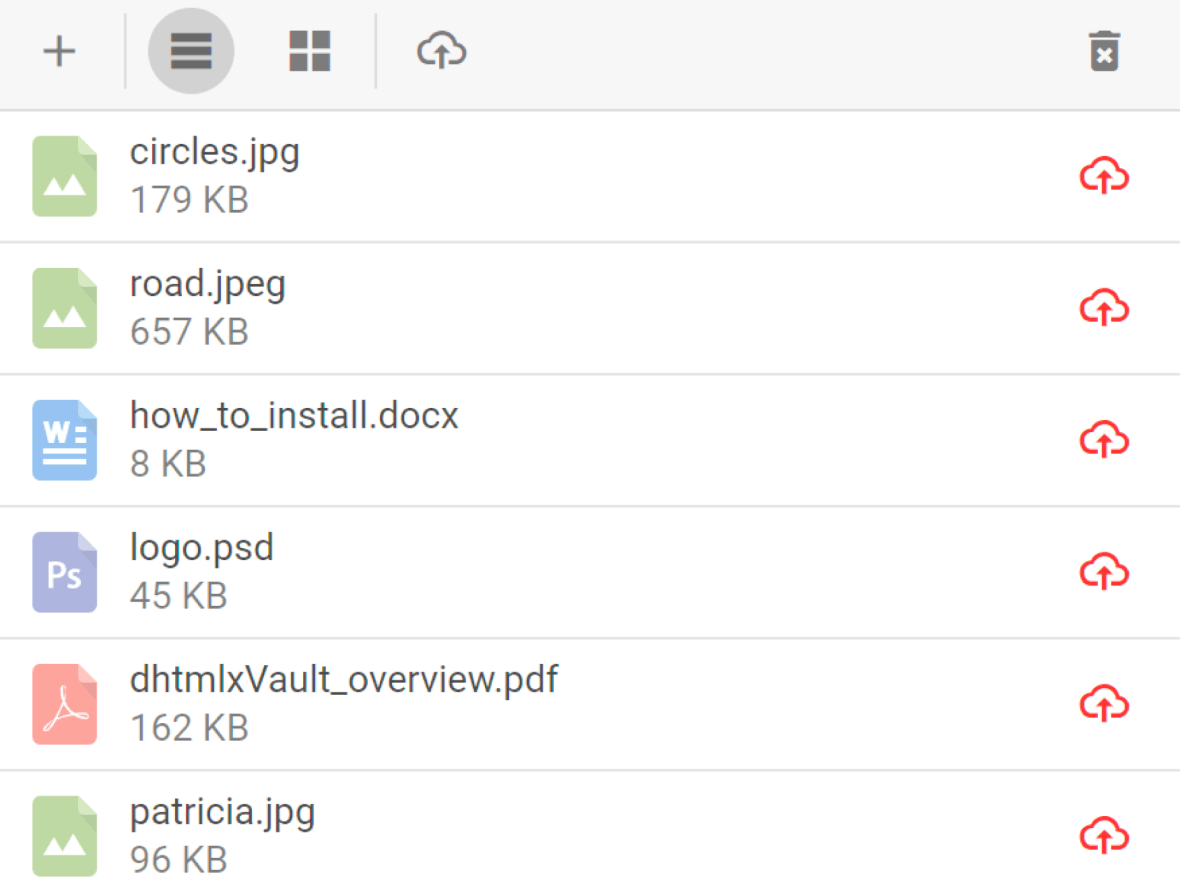Click the toolbar upload all cloud icon
This screenshot has width=1180, height=890.
441,50
